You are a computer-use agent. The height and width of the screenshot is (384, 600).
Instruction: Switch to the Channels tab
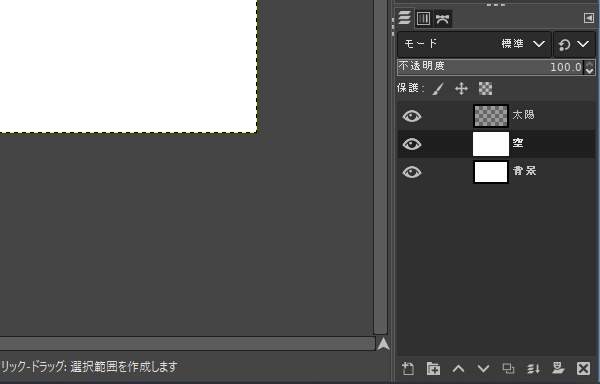423,19
